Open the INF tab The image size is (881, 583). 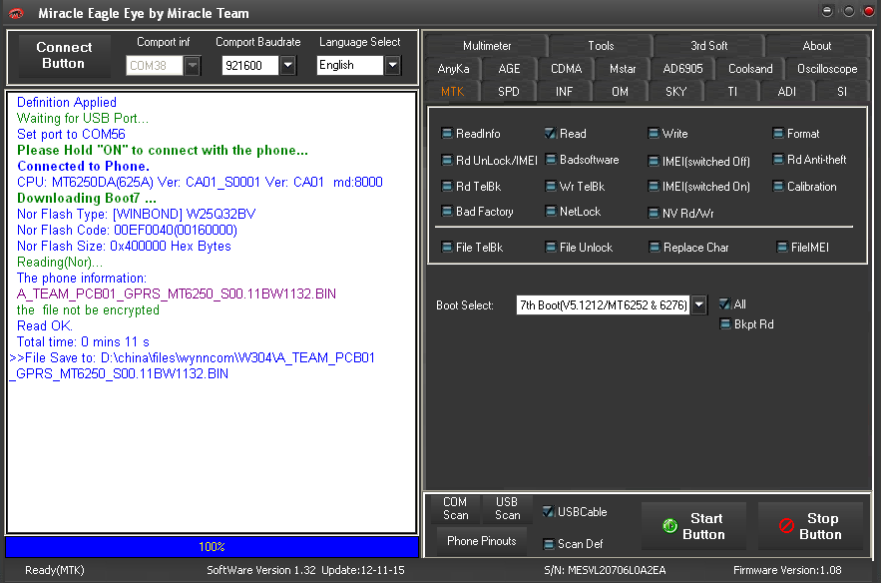[x=564, y=92]
